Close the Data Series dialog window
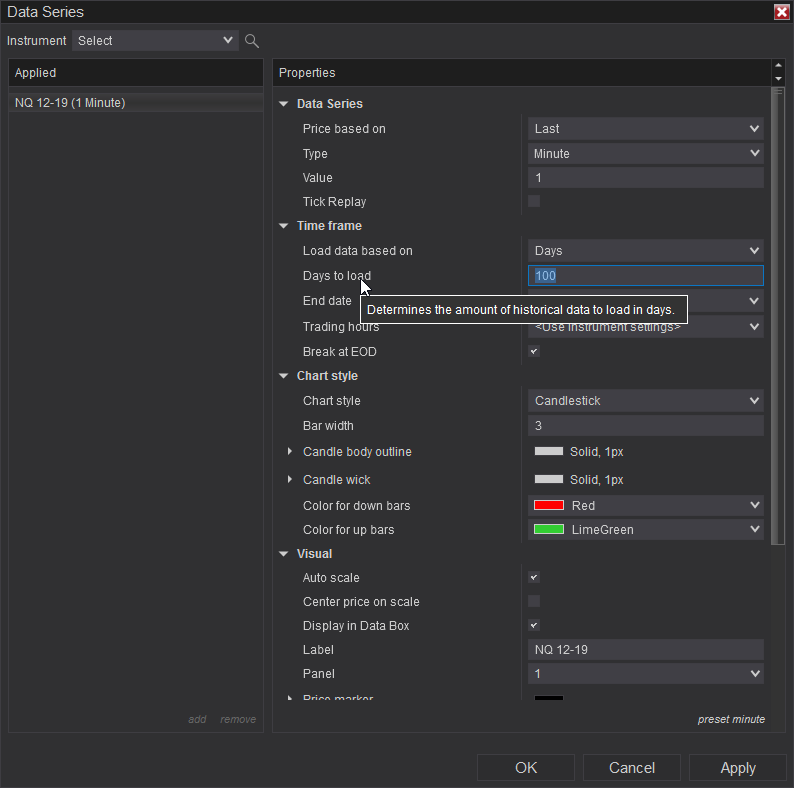The width and height of the screenshot is (794, 788). coord(781,12)
